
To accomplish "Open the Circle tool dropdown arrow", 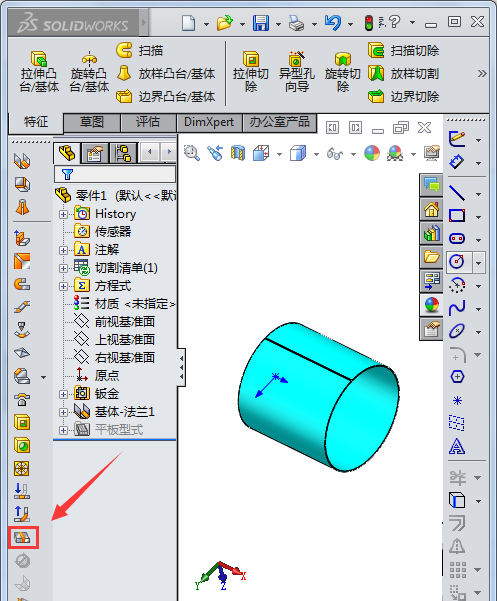I will [479, 263].
